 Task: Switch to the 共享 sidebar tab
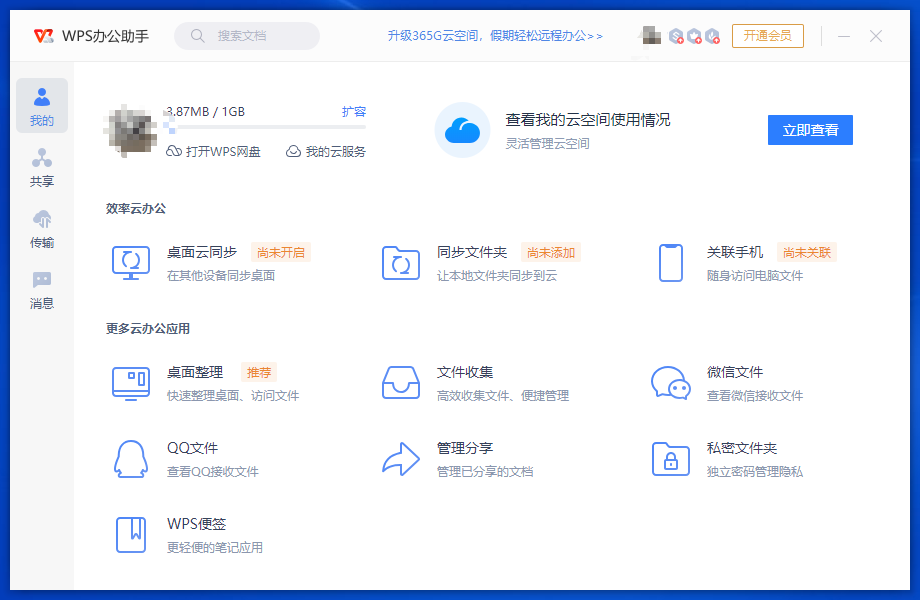pos(42,167)
